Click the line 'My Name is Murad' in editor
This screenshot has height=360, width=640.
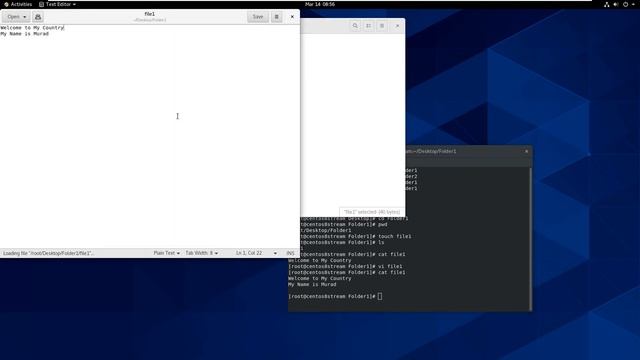point(24,34)
